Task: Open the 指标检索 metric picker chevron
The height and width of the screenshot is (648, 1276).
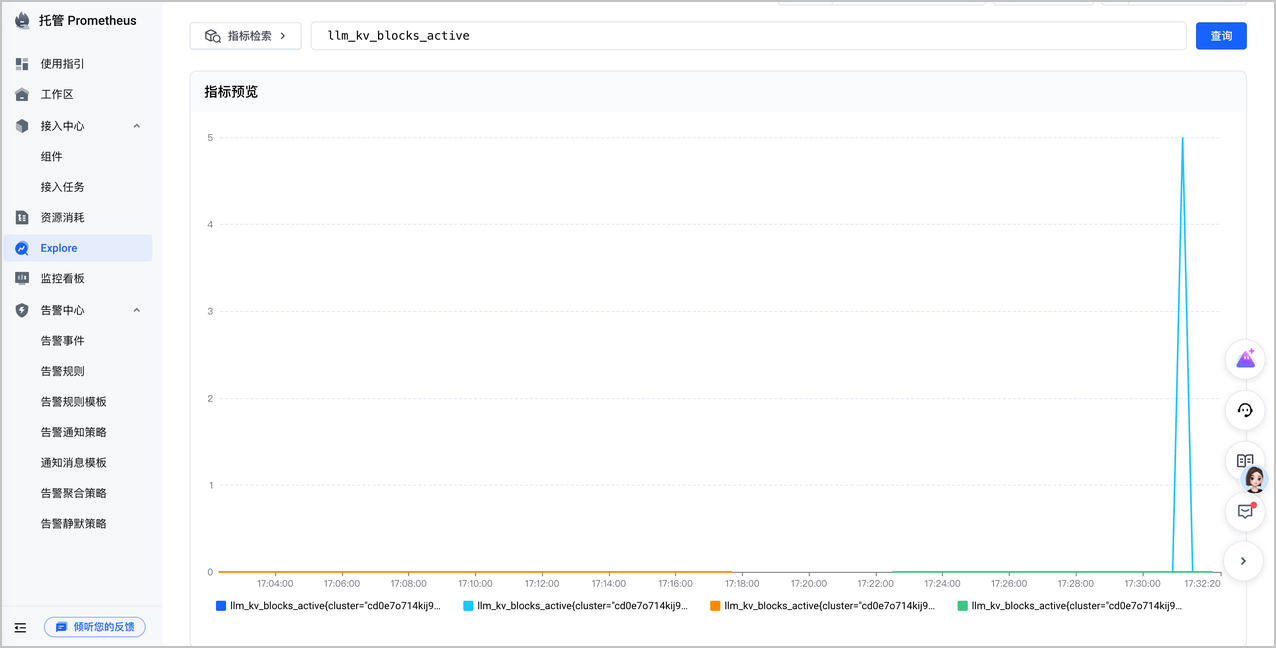Action: [284, 36]
